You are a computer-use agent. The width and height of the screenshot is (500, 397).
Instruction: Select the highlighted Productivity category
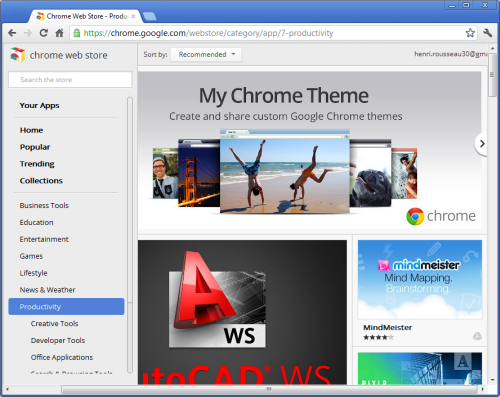click(66, 306)
